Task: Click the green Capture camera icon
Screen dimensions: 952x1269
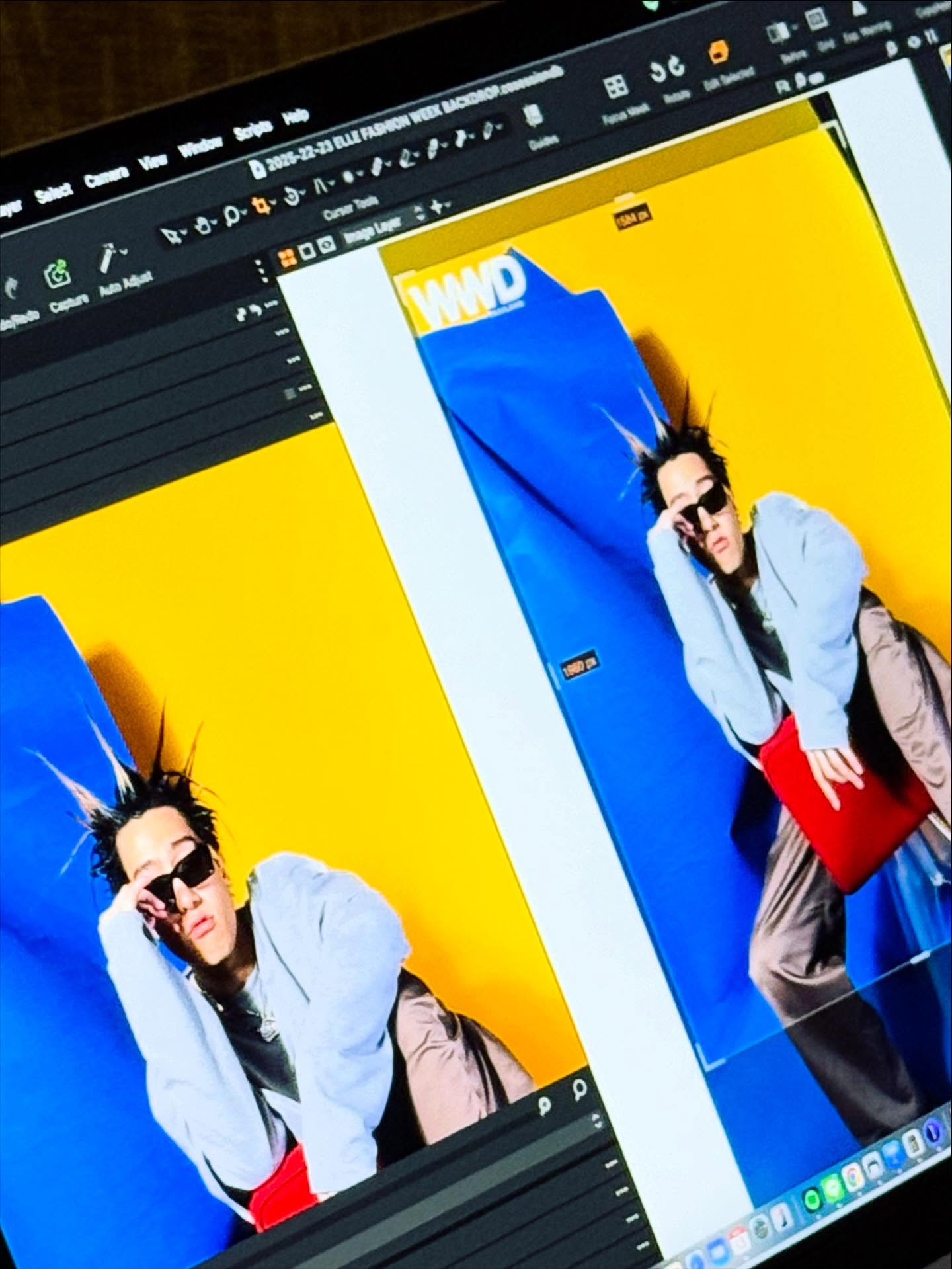Action: [x=58, y=274]
